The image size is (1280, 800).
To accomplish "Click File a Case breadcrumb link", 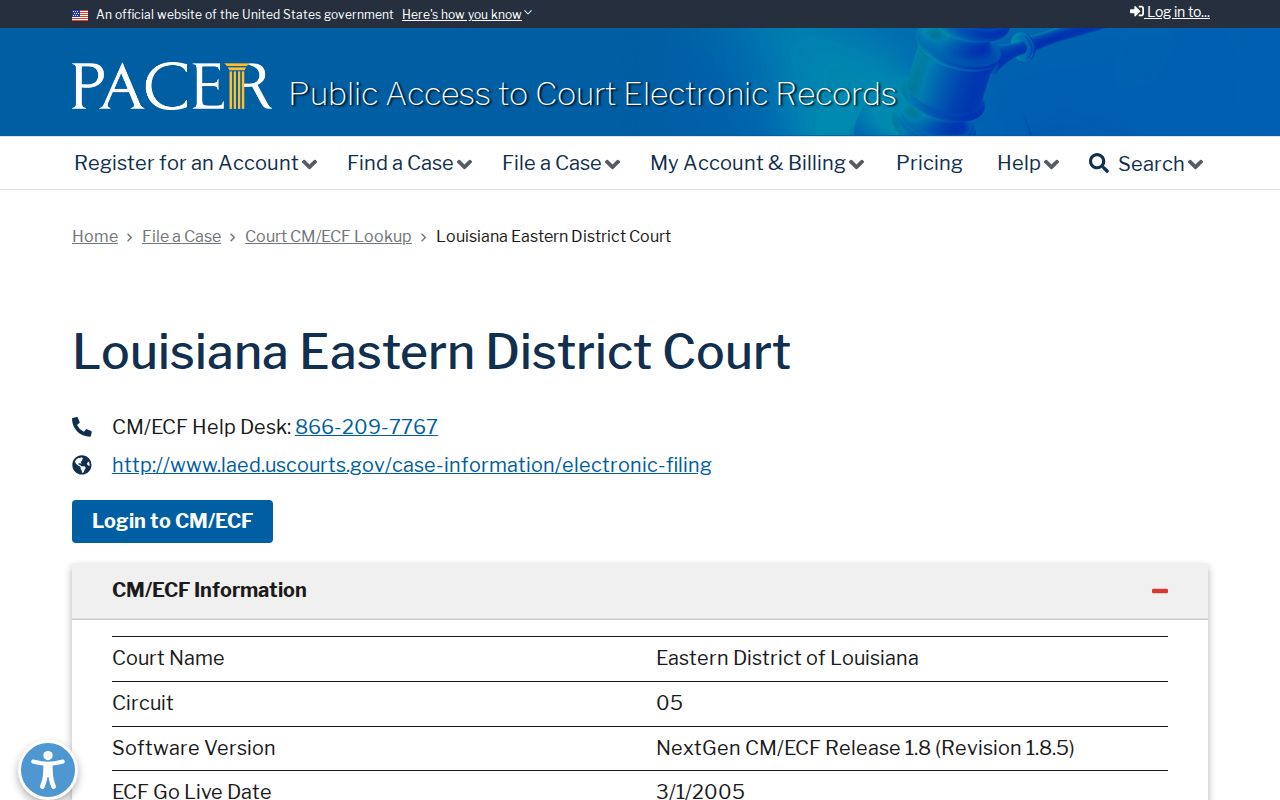I will [x=181, y=236].
